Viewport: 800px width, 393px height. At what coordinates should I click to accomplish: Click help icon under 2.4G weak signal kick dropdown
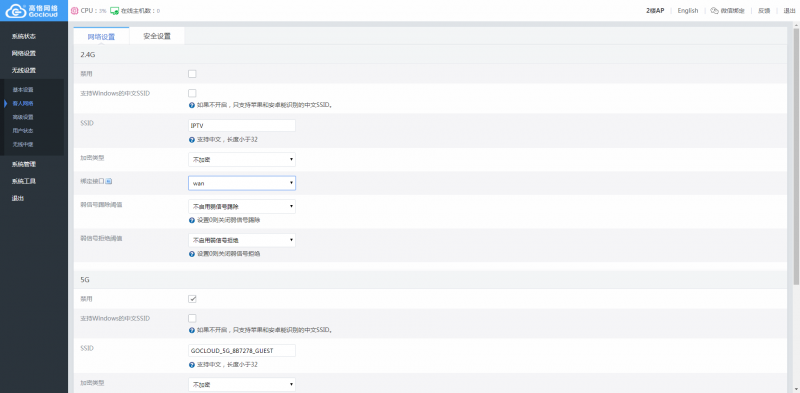[x=192, y=220]
